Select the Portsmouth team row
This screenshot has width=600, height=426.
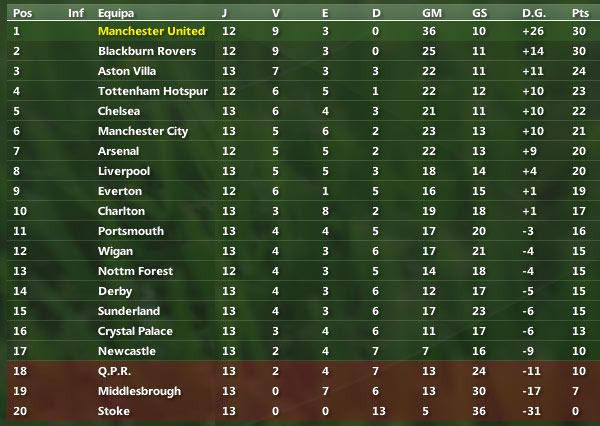click(x=131, y=231)
